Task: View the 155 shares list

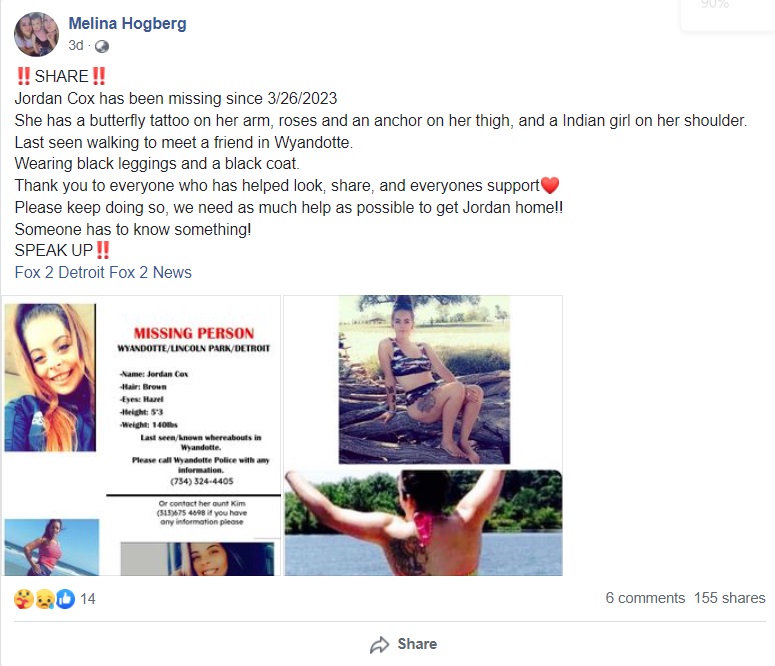Action: coord(730,598)
